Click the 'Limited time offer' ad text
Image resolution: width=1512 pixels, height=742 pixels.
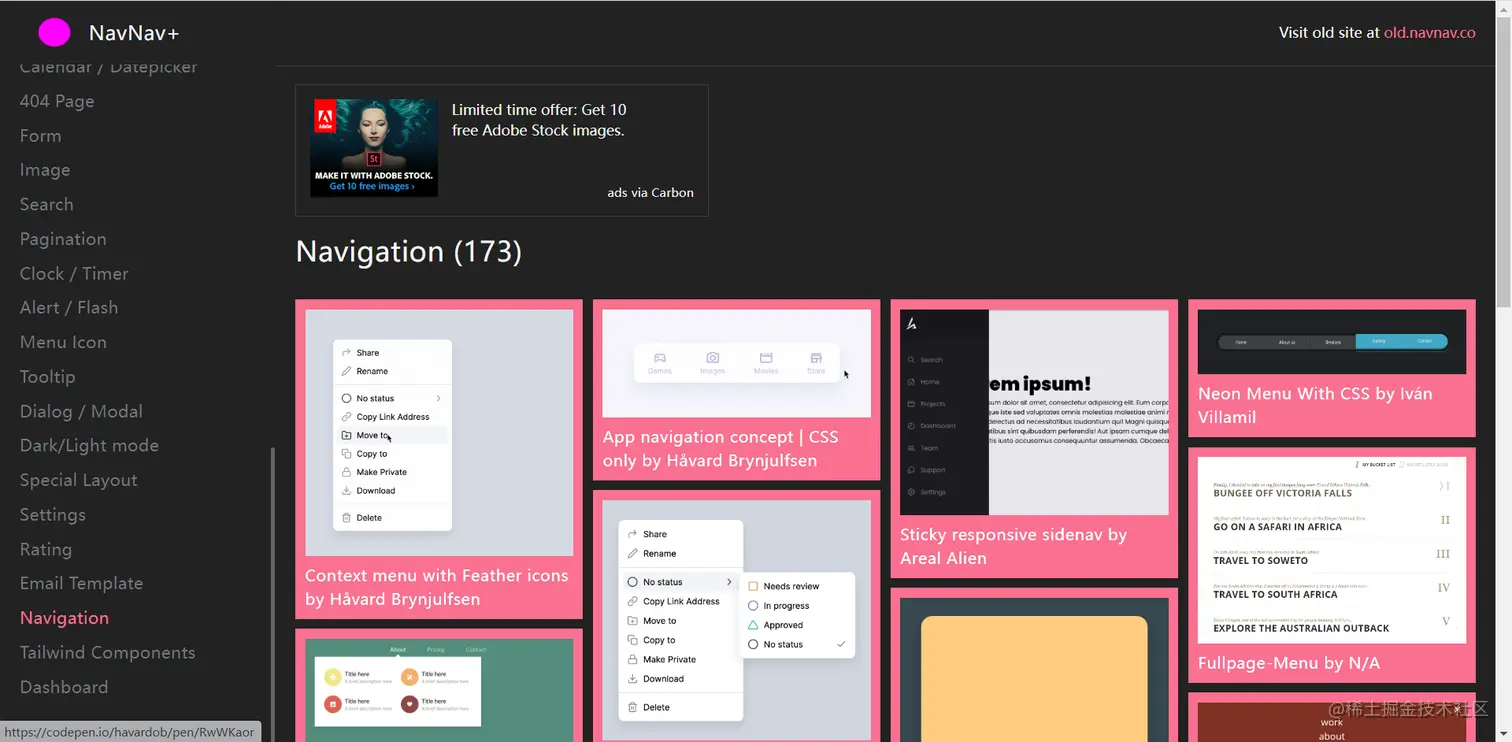point(539,120)
